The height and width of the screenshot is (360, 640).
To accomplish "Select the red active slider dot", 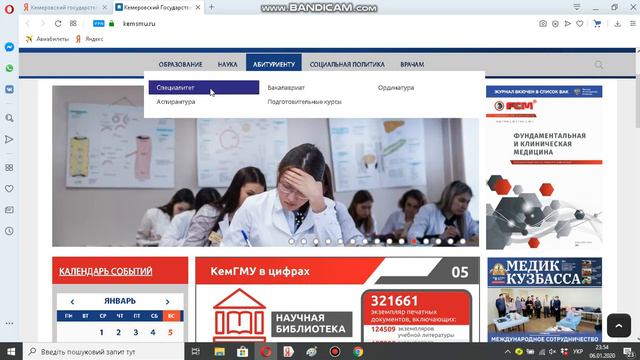I will click(x=414, y=241).
